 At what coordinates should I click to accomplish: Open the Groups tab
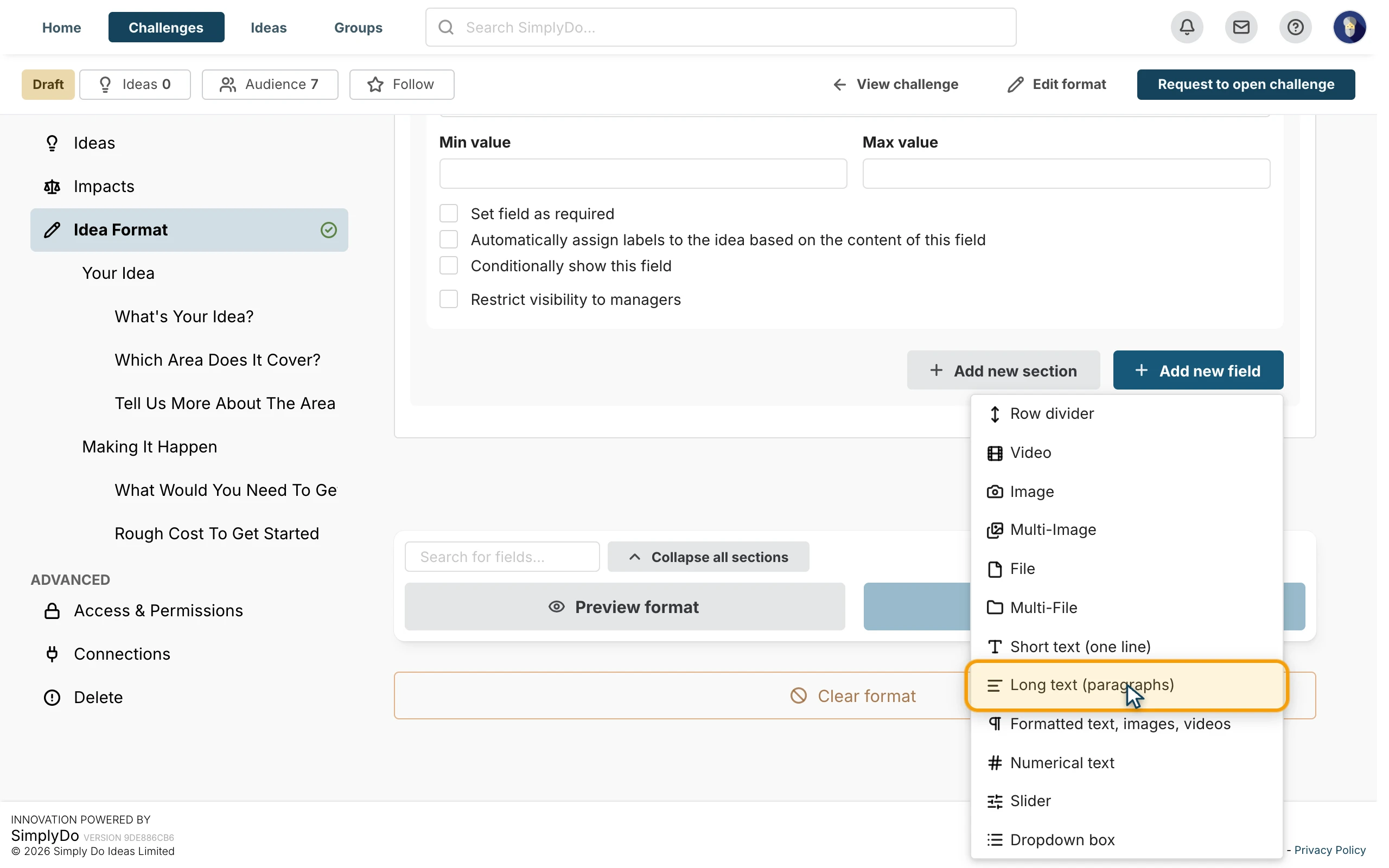(x=358, y=27)
